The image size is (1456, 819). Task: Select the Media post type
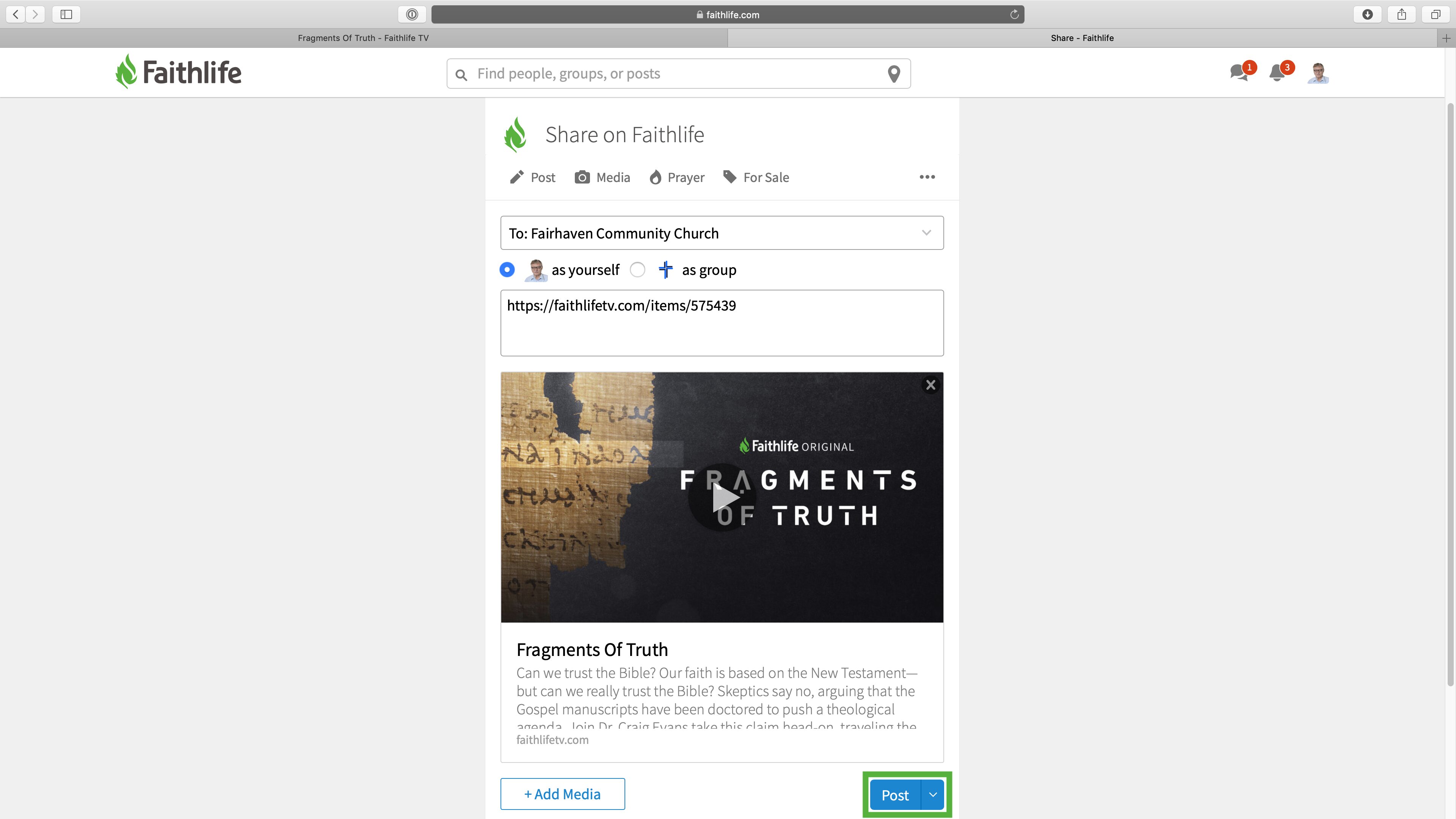pyautogui.click(x=602, y=177)
